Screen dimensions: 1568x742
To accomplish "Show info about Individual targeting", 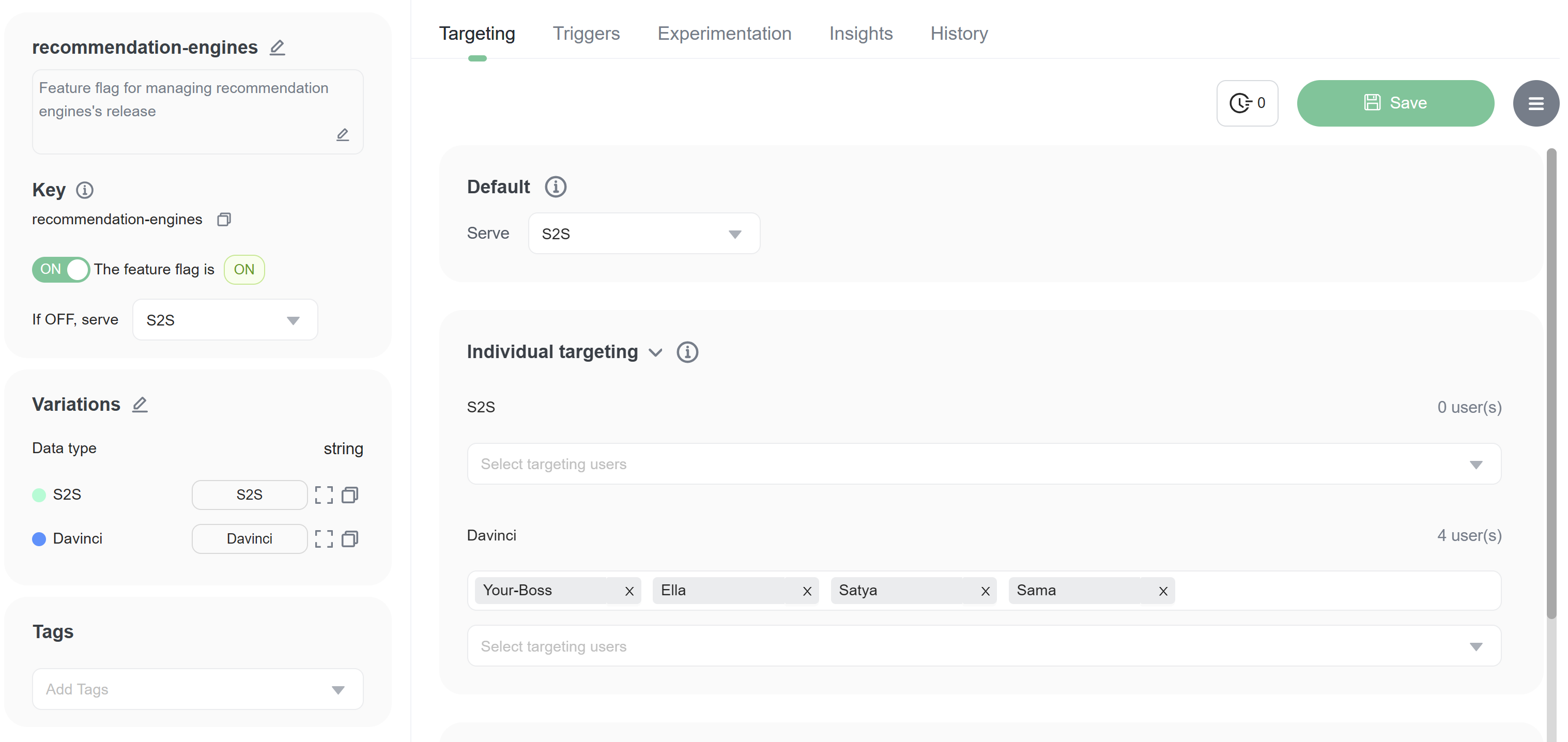I will pos(687,352).
